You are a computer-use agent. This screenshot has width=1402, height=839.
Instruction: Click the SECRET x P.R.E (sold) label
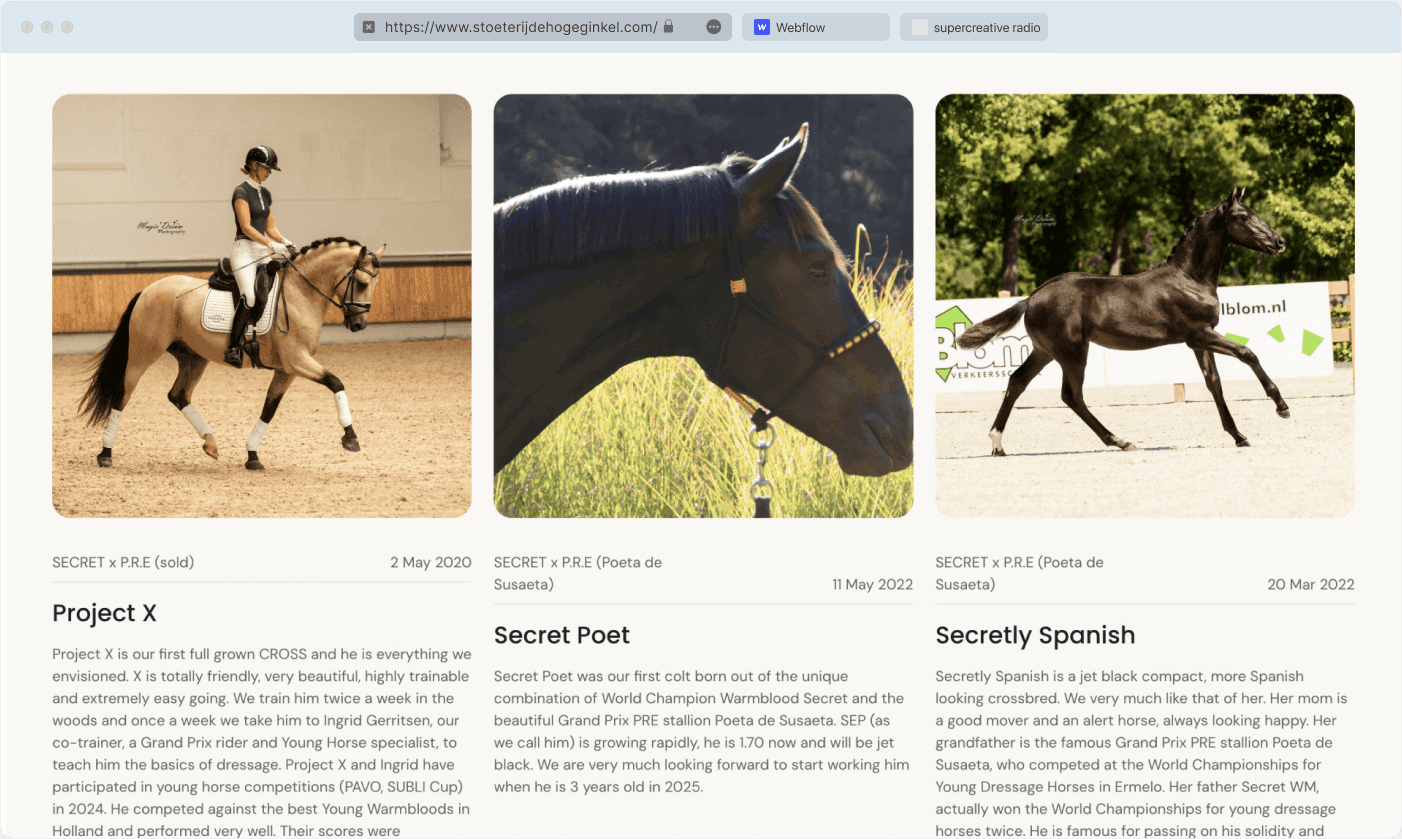[x=123, y=562]
